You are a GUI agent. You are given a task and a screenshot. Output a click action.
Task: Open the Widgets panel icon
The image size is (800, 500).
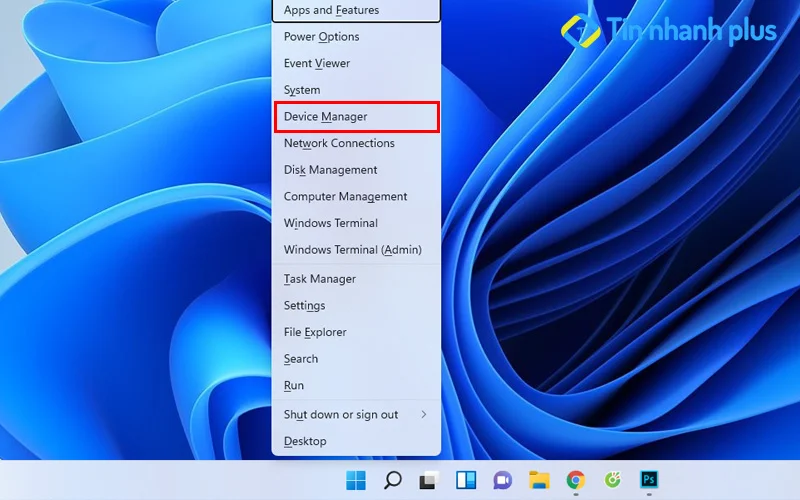[466, 481]
